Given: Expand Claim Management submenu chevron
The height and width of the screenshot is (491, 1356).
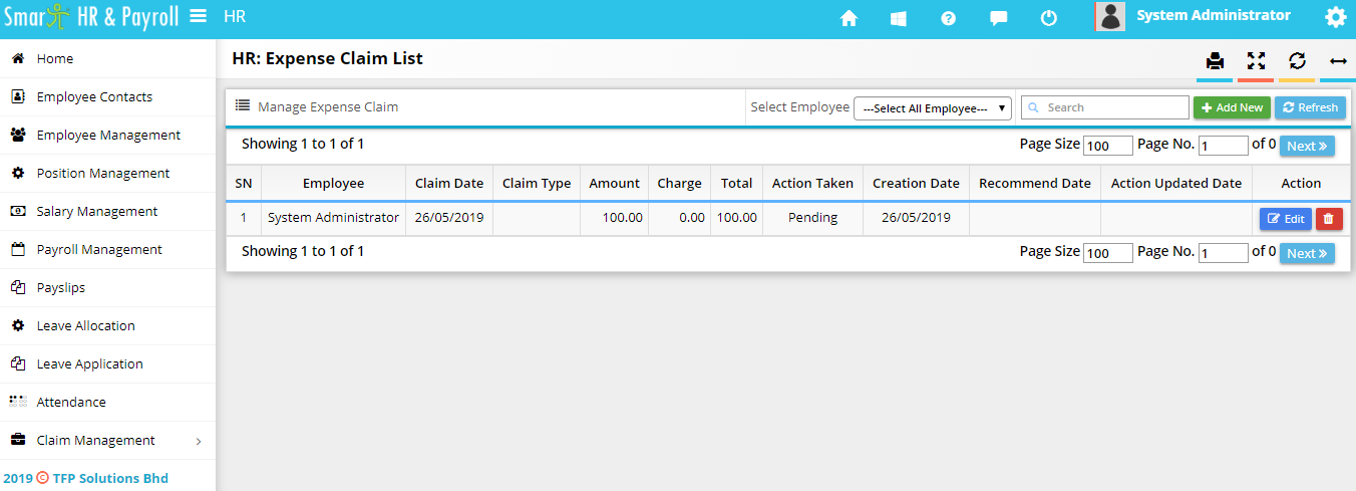Looking at the screenshot, I should (198, 441).
